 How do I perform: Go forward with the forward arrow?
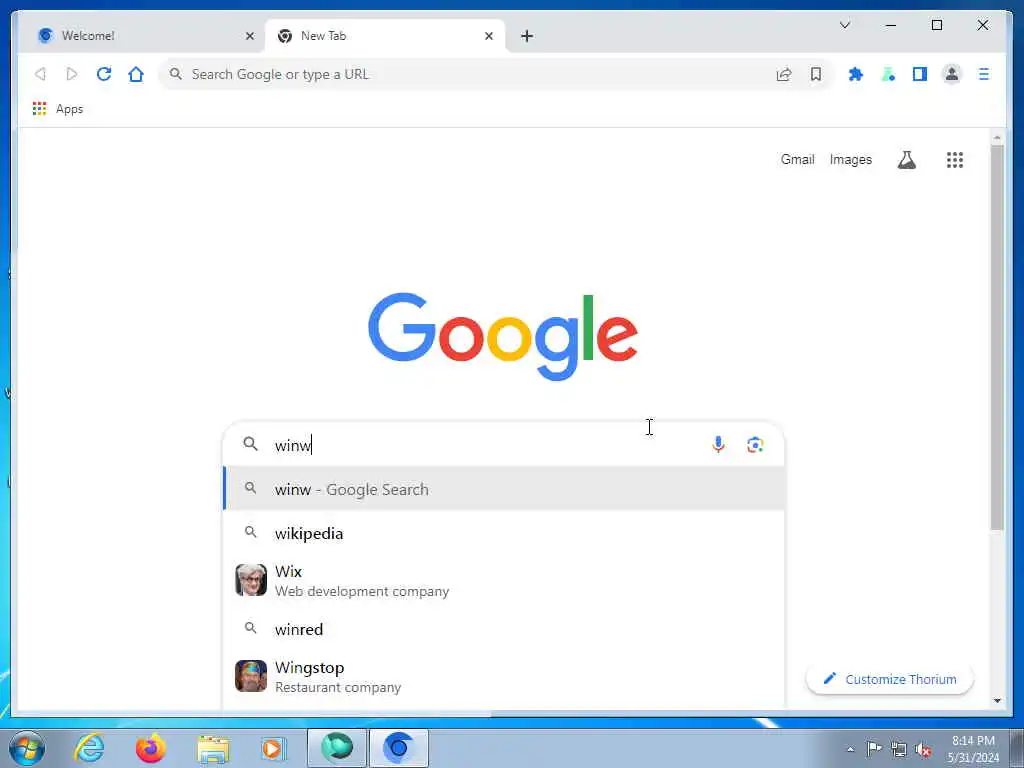click(72, 74)
